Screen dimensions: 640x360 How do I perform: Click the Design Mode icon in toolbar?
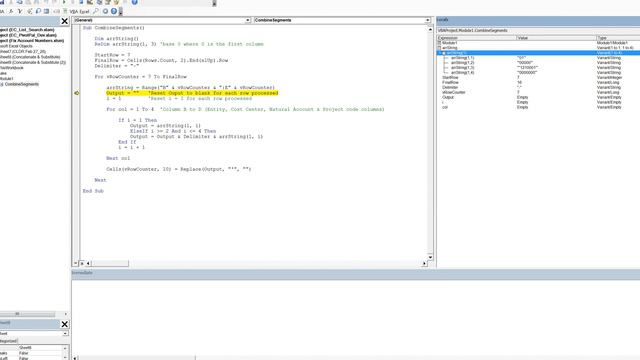[x=90, y=2]
